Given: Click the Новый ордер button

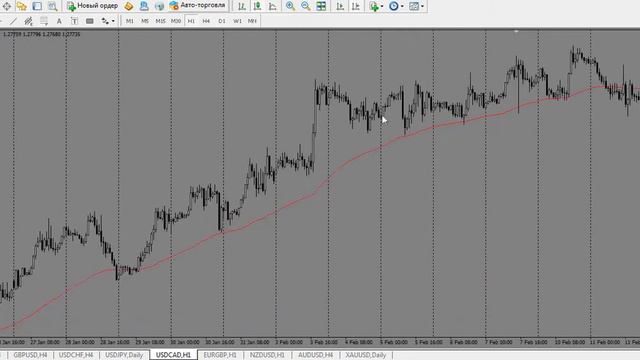Looking at the screenshot, I should (93, 6).
